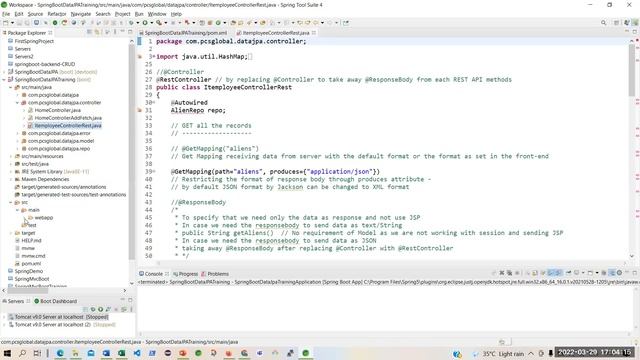This screenshot has height=360, width=640.
Task: Click Package Explorer horizontal scrollbar
Action: pos(28,291)
